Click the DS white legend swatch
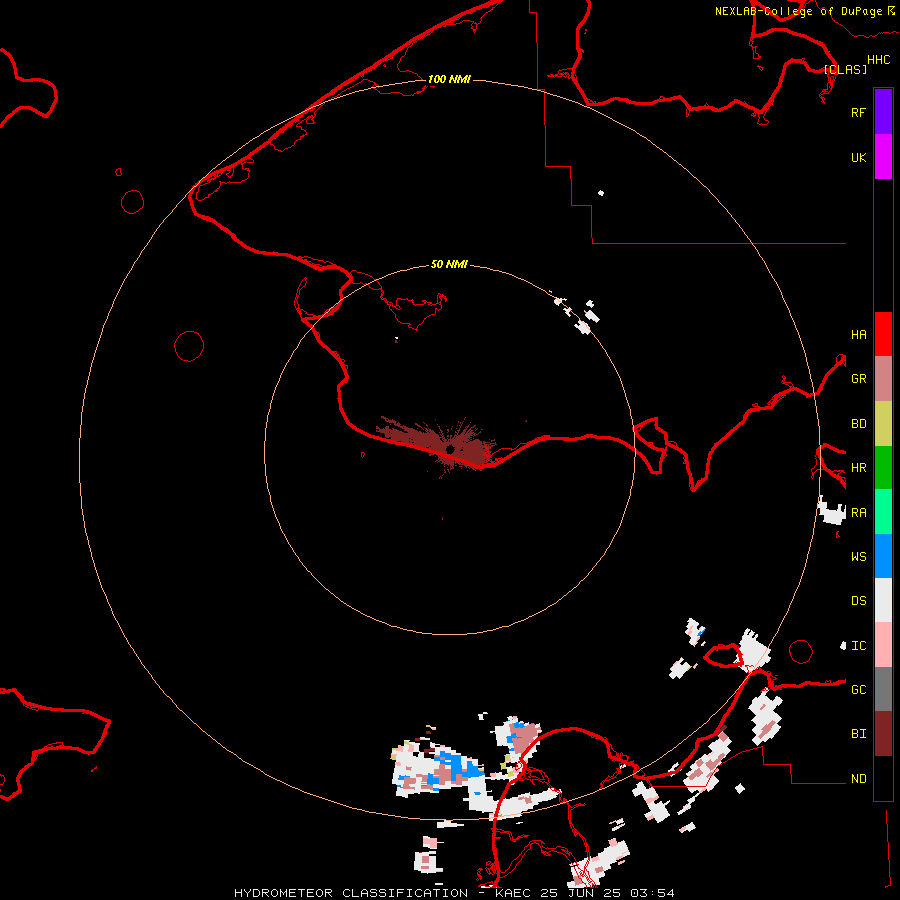This screenshot has height=900, width=900. (x=883, y=600)
